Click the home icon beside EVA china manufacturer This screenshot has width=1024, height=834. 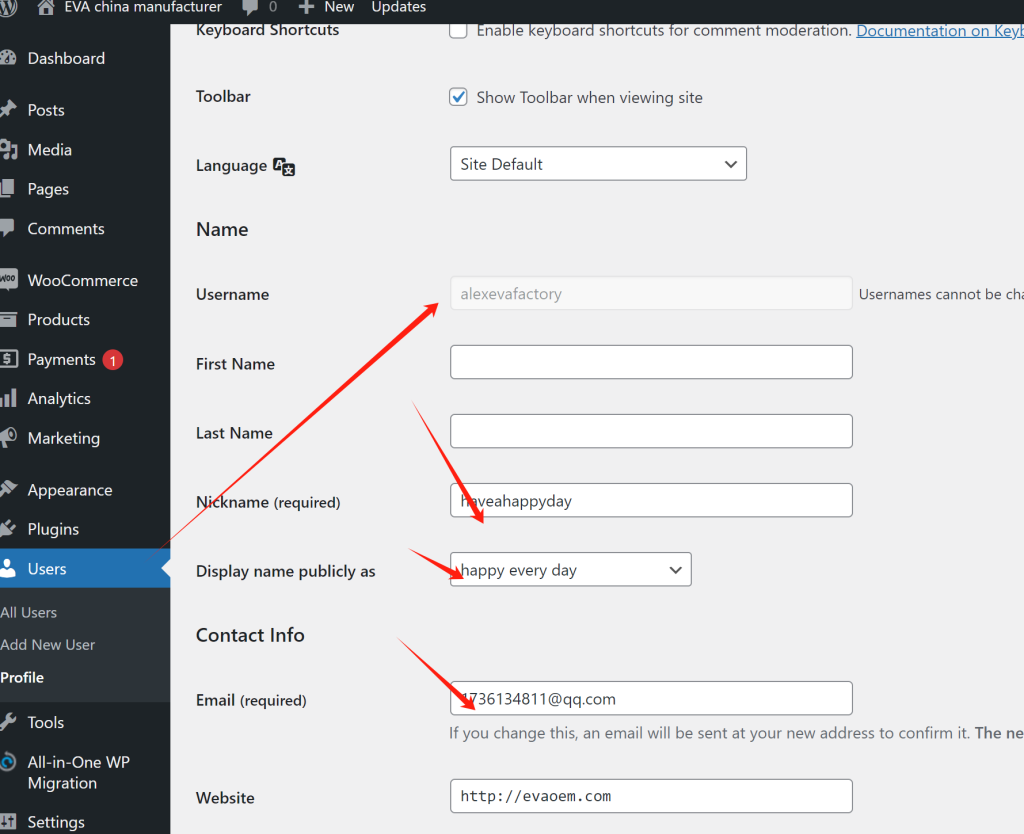[46, 7]
